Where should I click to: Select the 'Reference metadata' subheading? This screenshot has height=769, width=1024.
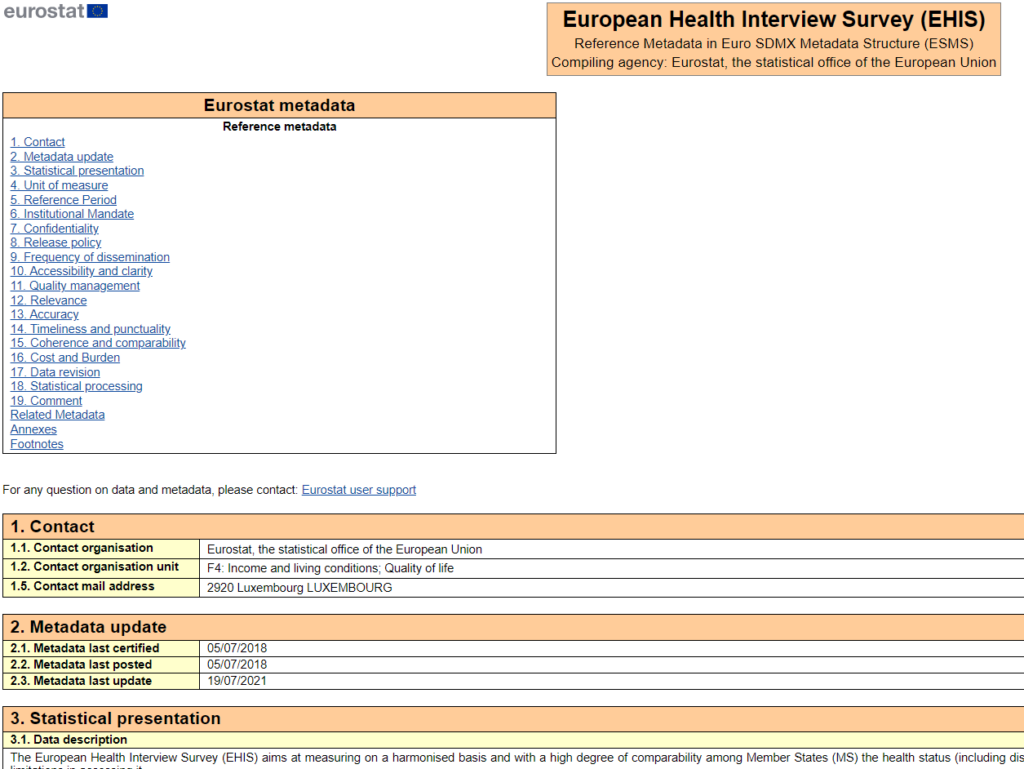[280, 127]
